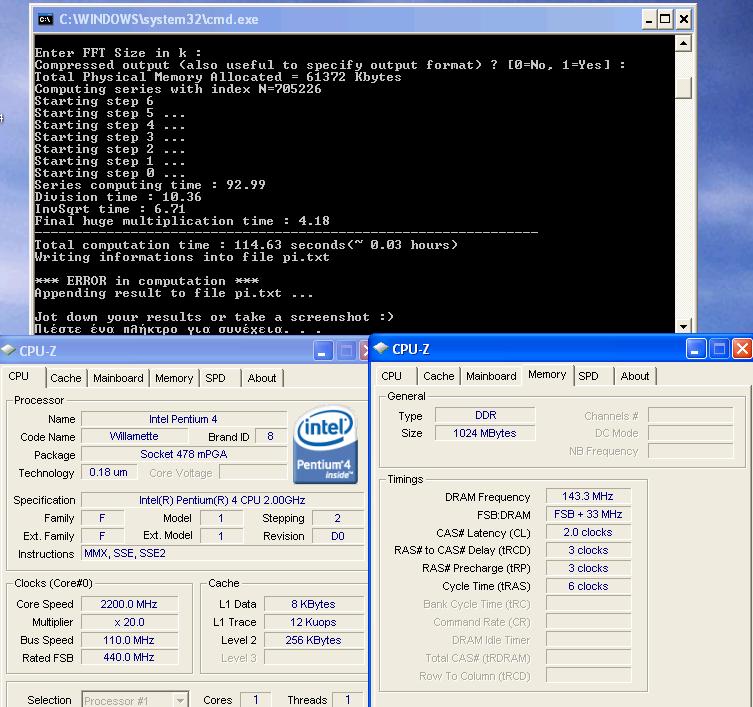Click the tRCD value 3 clocks
This screenshot has height=707, width=753.
588,550
